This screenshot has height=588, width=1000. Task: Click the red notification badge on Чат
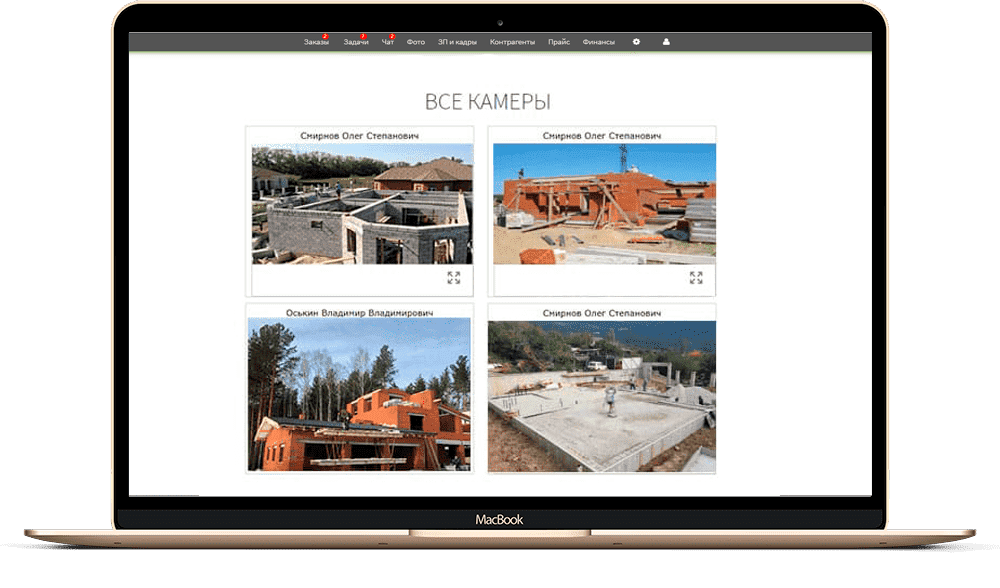tap(392, 37)
